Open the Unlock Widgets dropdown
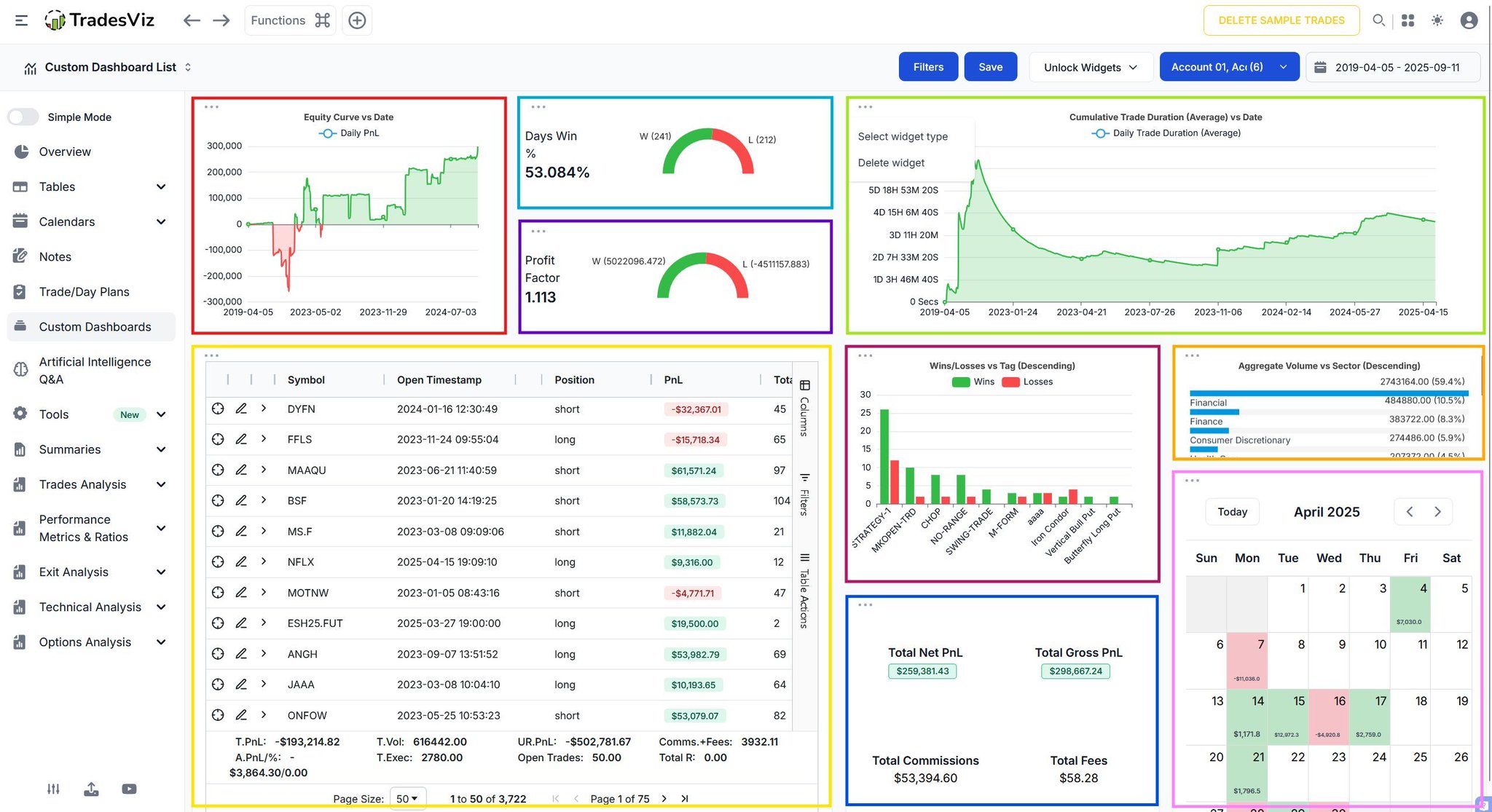1492x812 pixels. (1091, 67)
